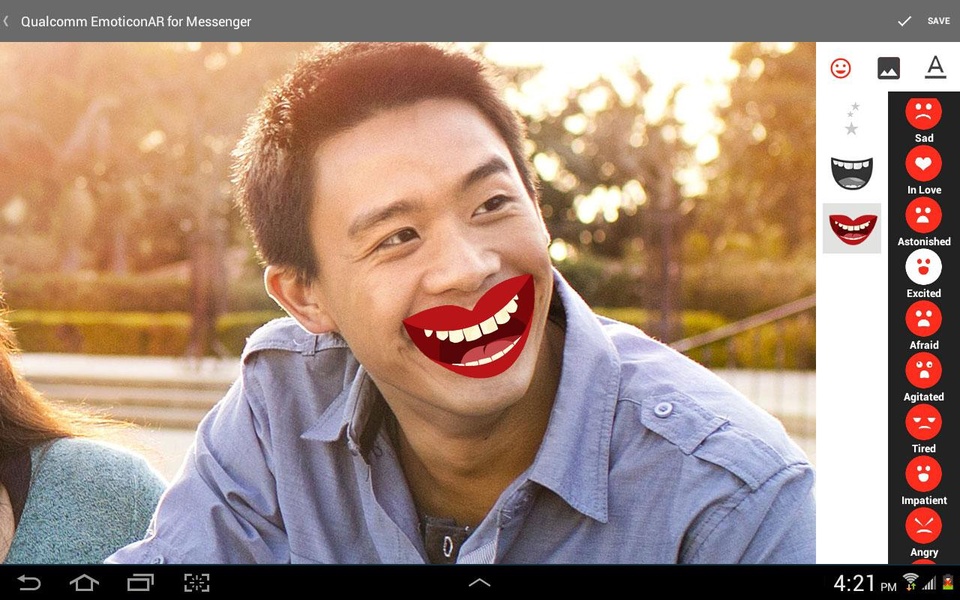Choose the Afraid emoticon
Screen dimensions: 960x600
pyautogui.click(x=923, y=319)
